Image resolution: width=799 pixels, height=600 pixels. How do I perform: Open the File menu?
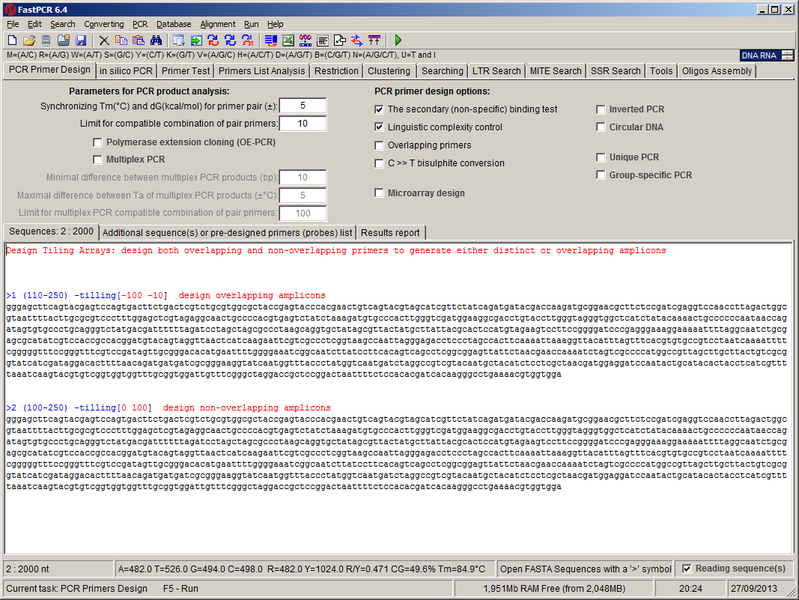tap(13, 24)
